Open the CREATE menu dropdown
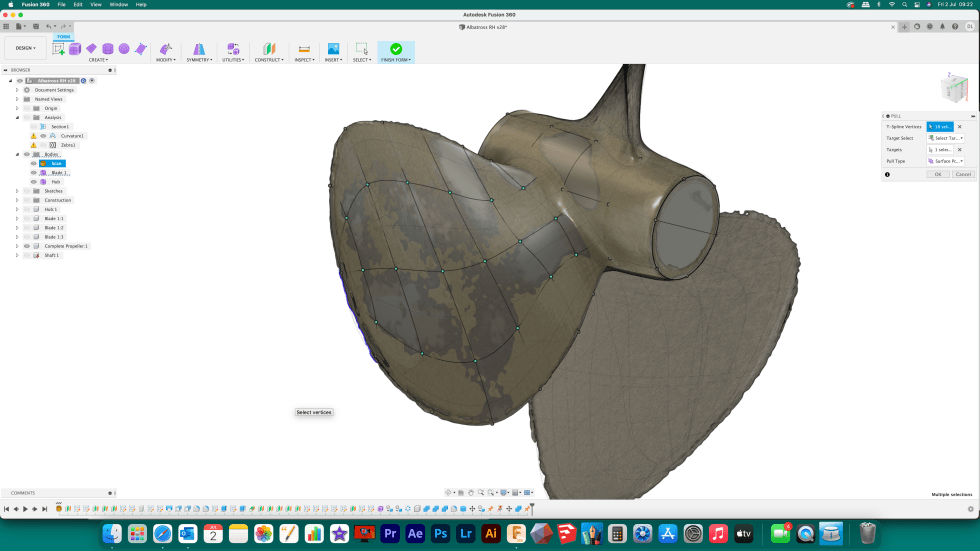This screenshot has width=980, height=551. [x=98, y=60]
